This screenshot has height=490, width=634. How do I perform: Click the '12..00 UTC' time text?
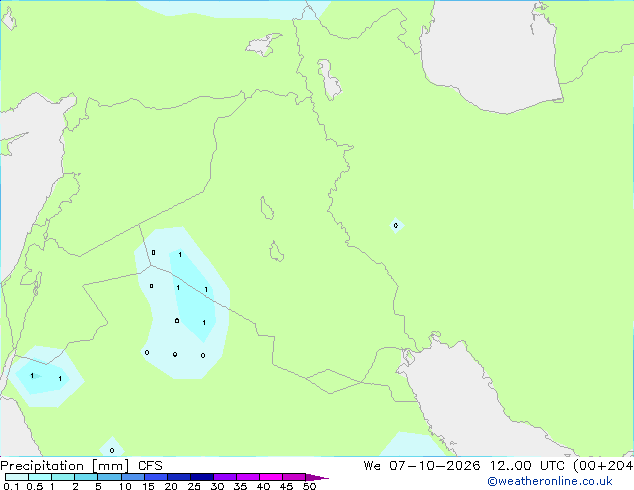click(x=527, y=466)
